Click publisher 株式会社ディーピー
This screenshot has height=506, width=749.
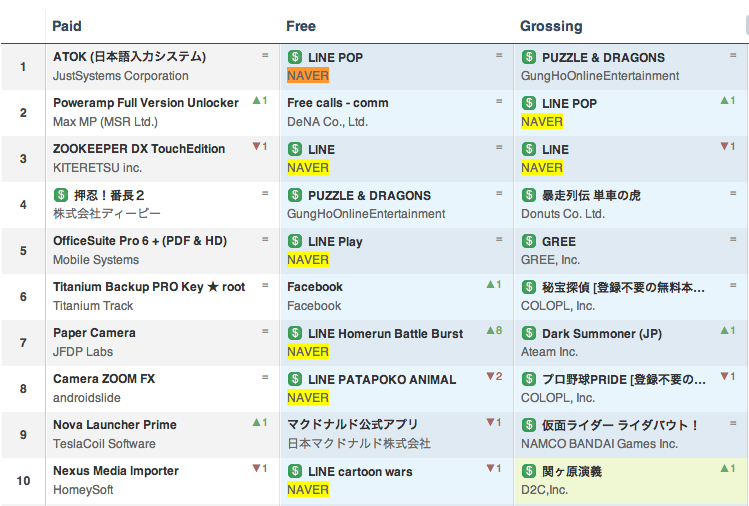107,213
